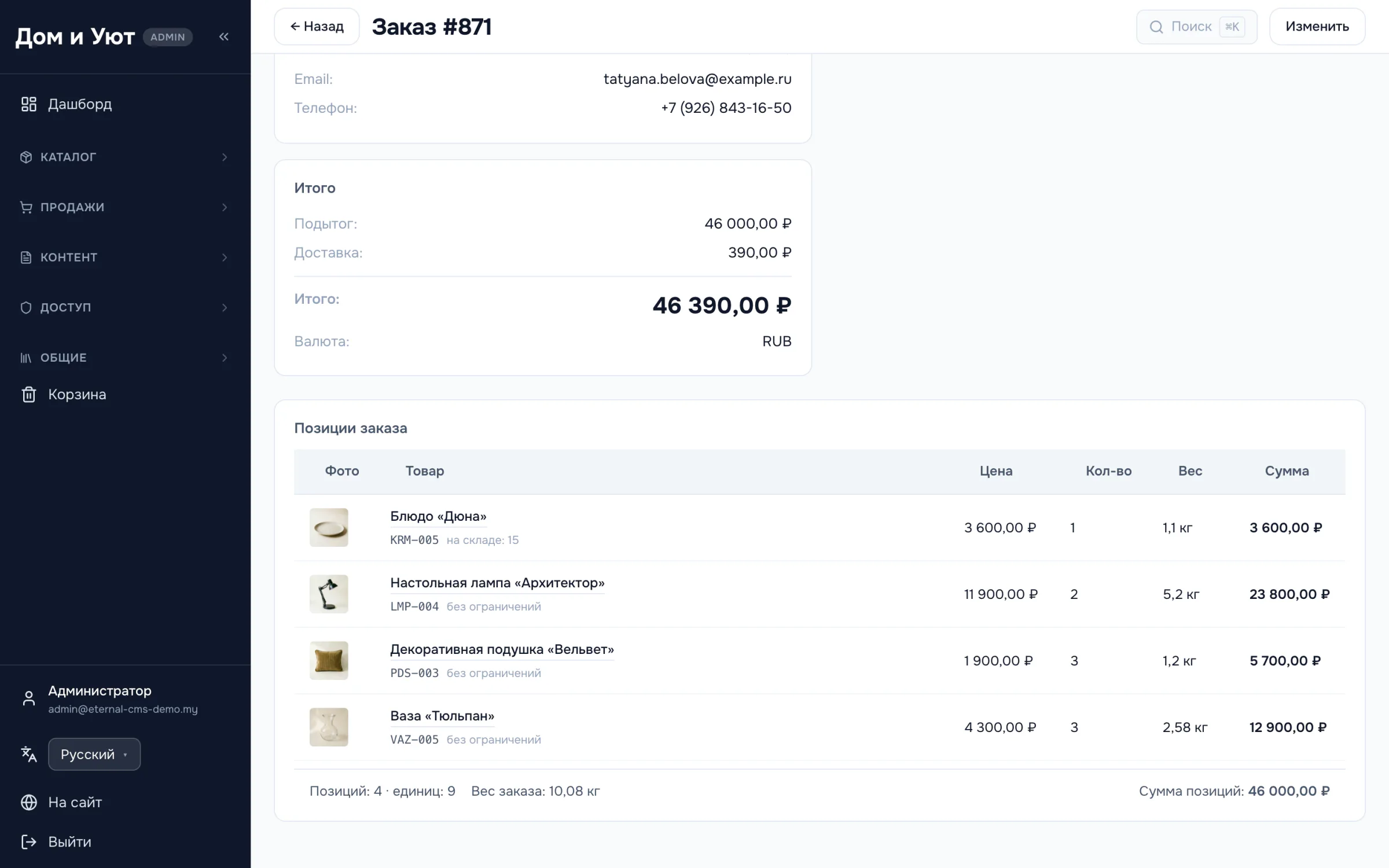Open Дашборд in the sidebar
Screen dimensions: 1389x868
pos(80,104)
